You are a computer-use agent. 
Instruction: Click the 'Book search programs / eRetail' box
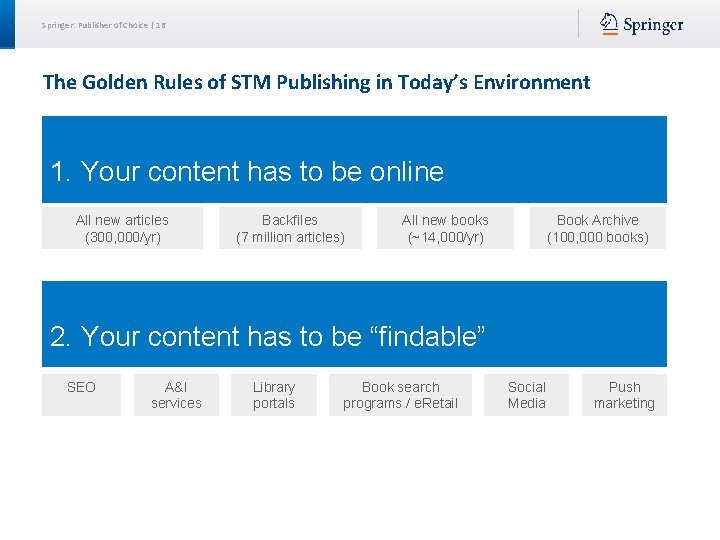pyautogui.click(x=400, y=395)
